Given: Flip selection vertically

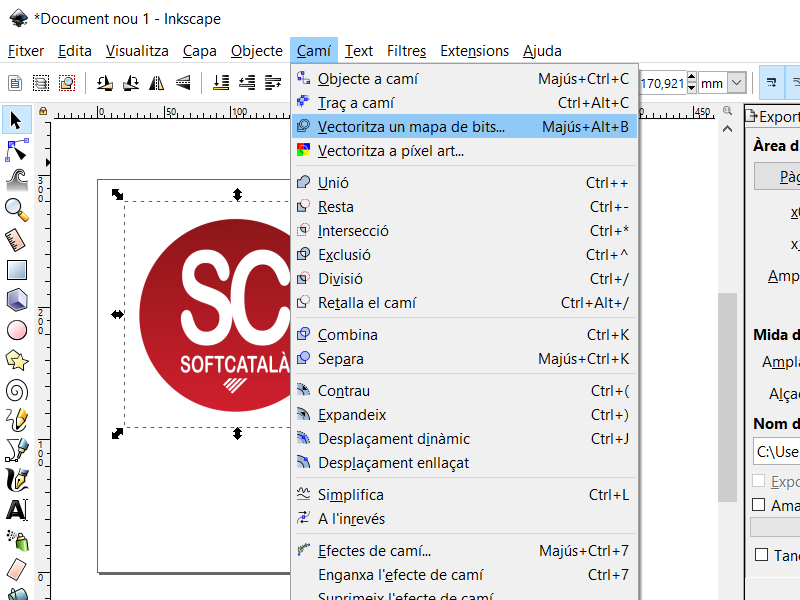Looking at the screenshot, I should [x=183, y=83].
